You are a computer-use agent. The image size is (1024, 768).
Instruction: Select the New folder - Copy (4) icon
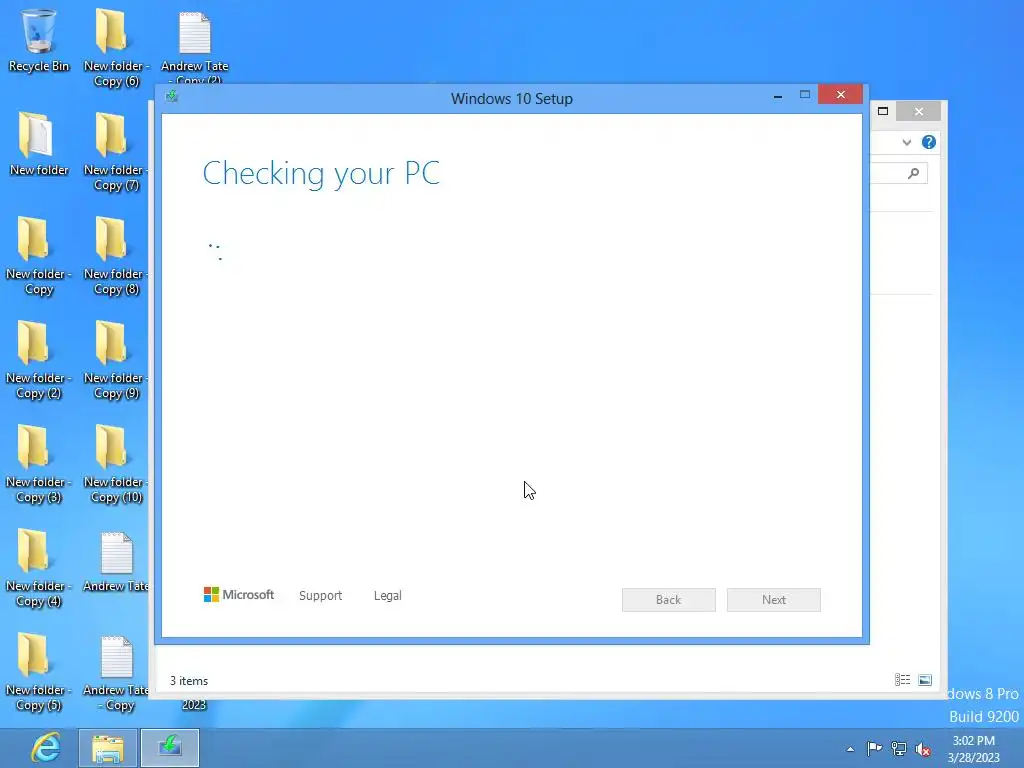(37, 568)
